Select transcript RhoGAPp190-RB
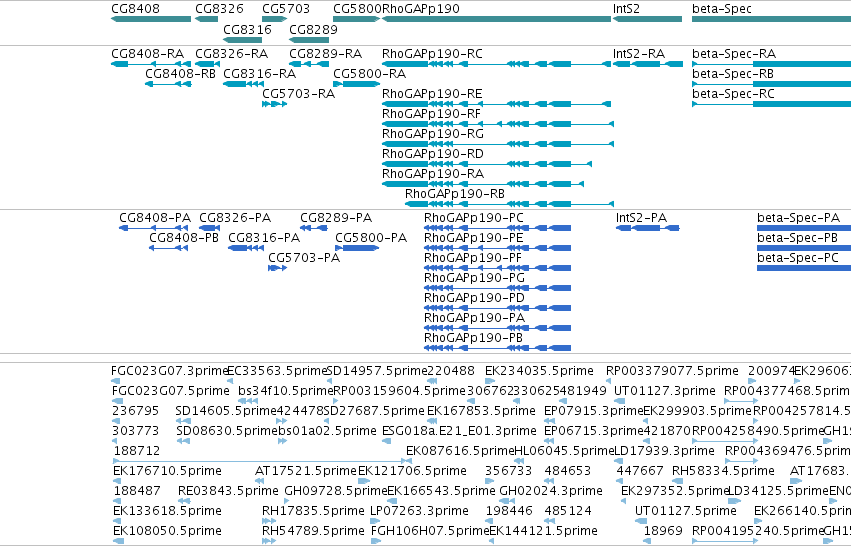851x546 pixels. 455,194
